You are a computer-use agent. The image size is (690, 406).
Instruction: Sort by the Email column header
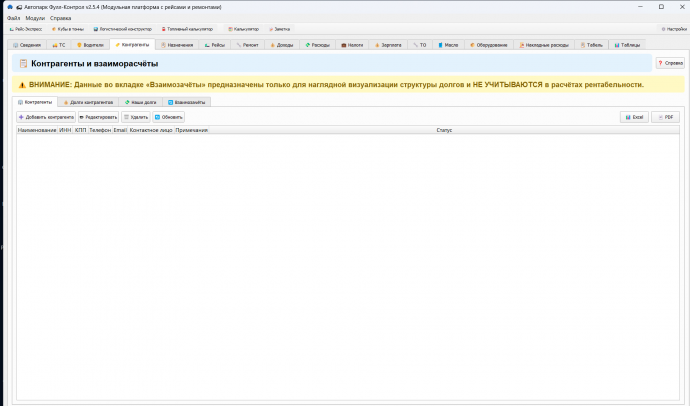(120, 130)
